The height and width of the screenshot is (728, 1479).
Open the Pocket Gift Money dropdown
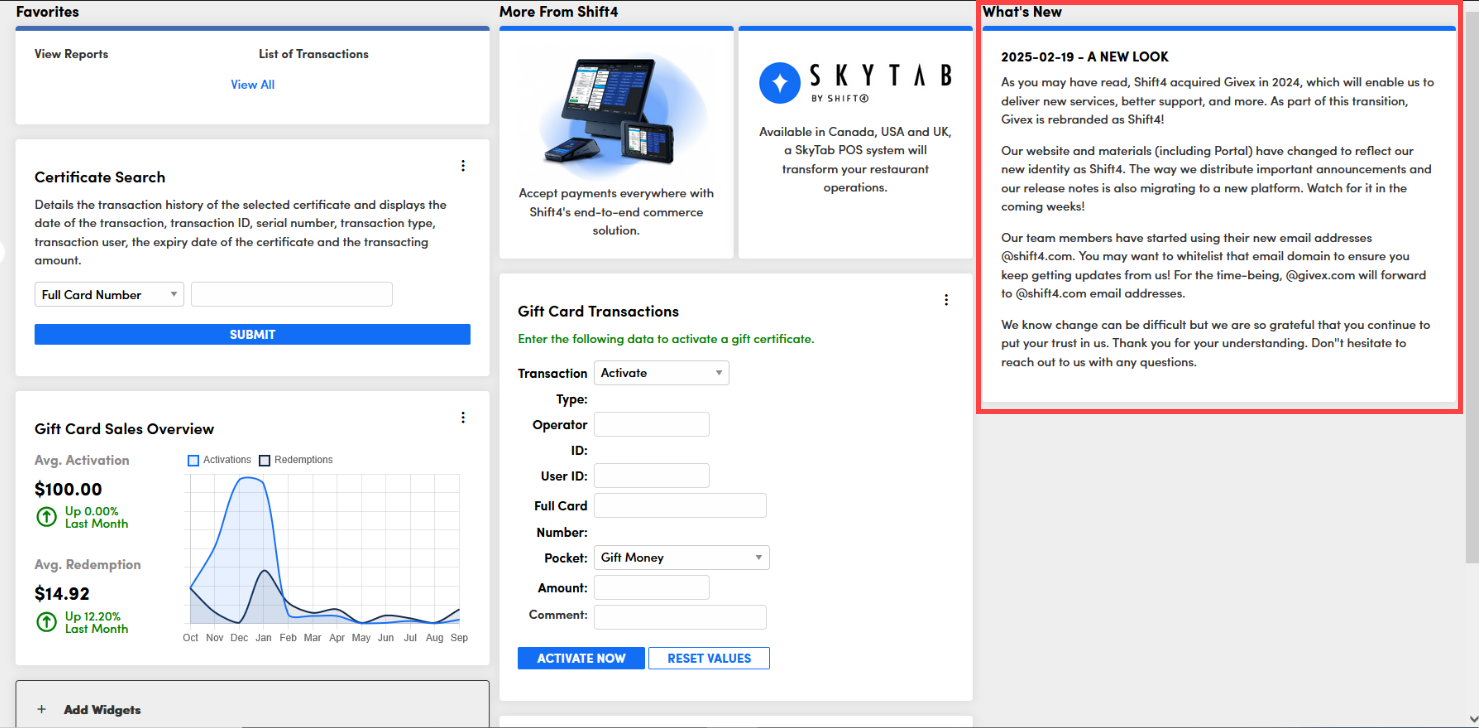click(681, 558)
